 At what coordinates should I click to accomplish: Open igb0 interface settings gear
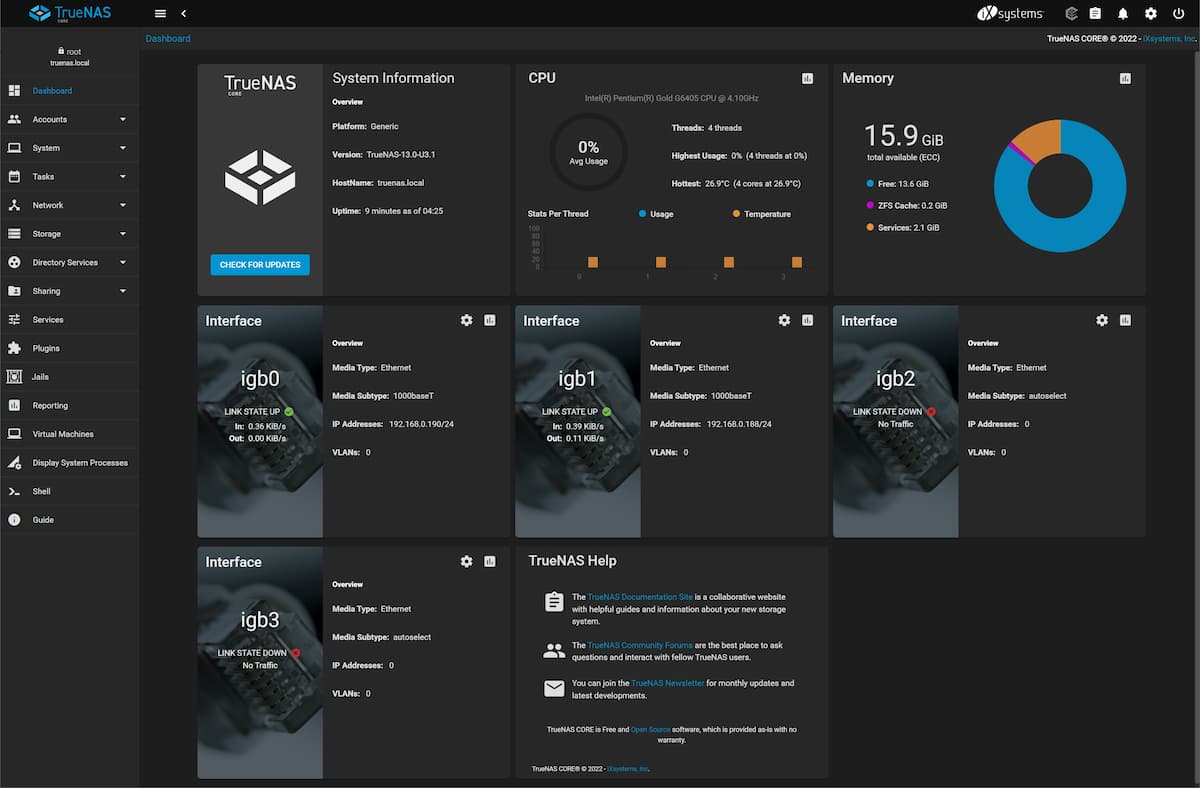(466, 320)
